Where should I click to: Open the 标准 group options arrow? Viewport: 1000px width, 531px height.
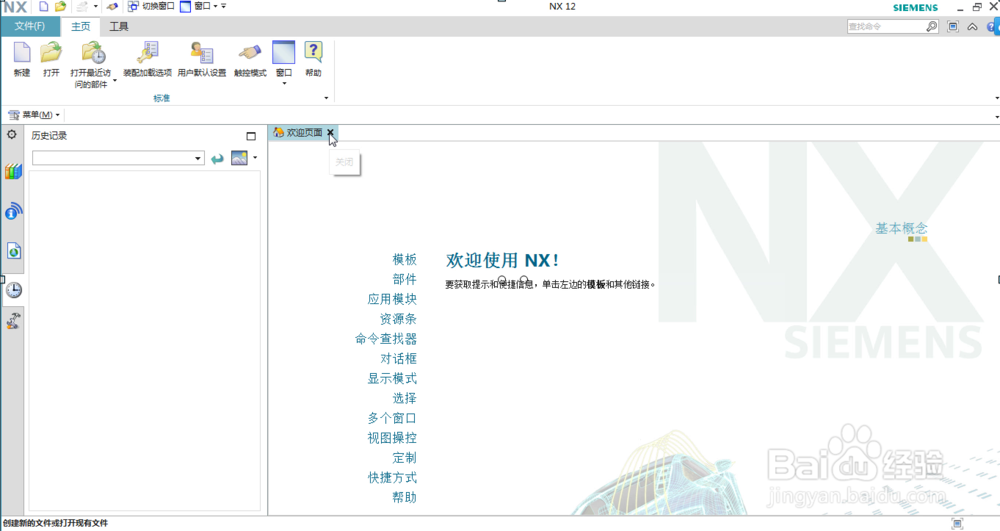[327, 98]
